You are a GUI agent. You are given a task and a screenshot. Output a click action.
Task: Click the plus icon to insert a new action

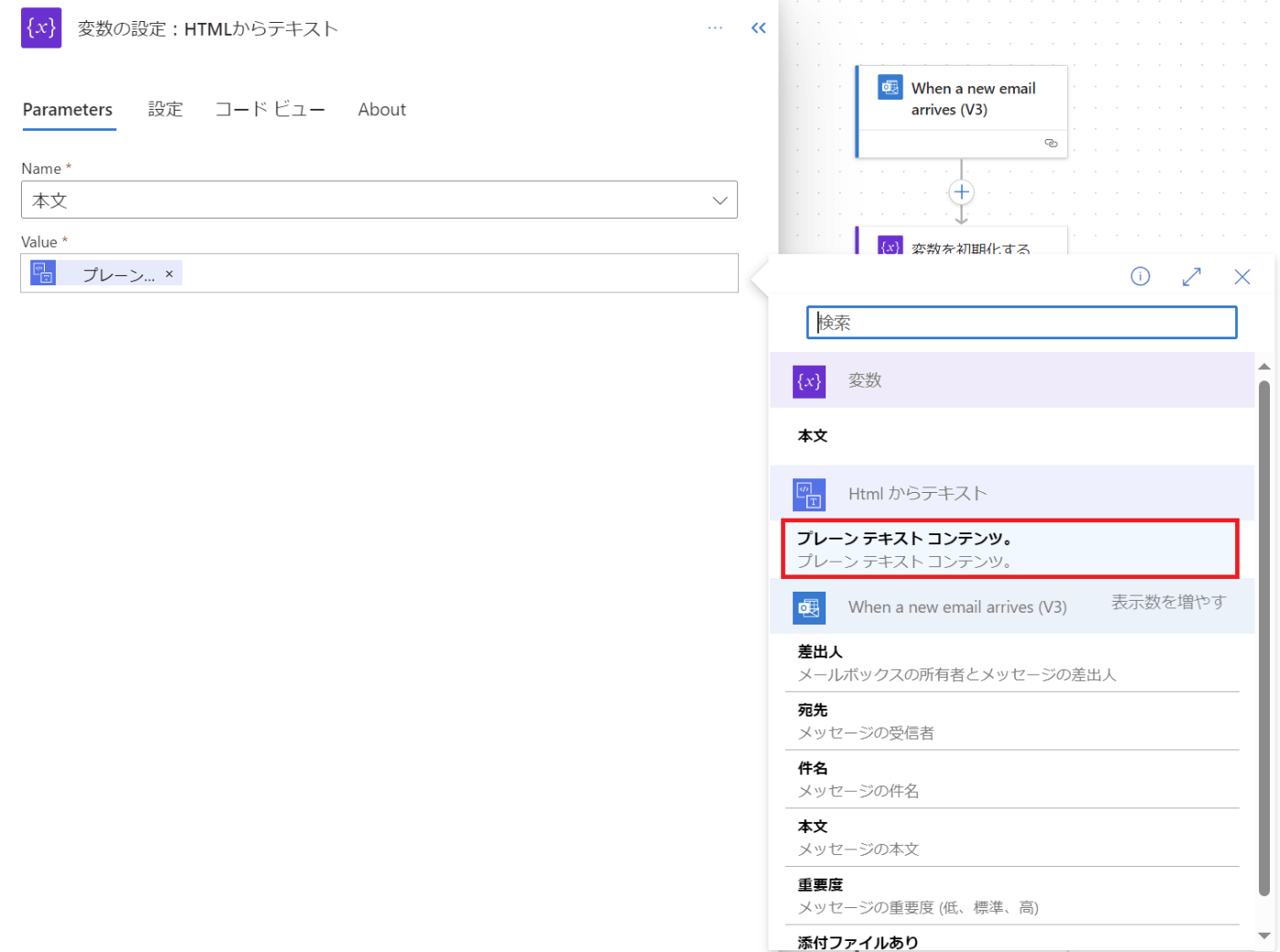tap(961, 192)
